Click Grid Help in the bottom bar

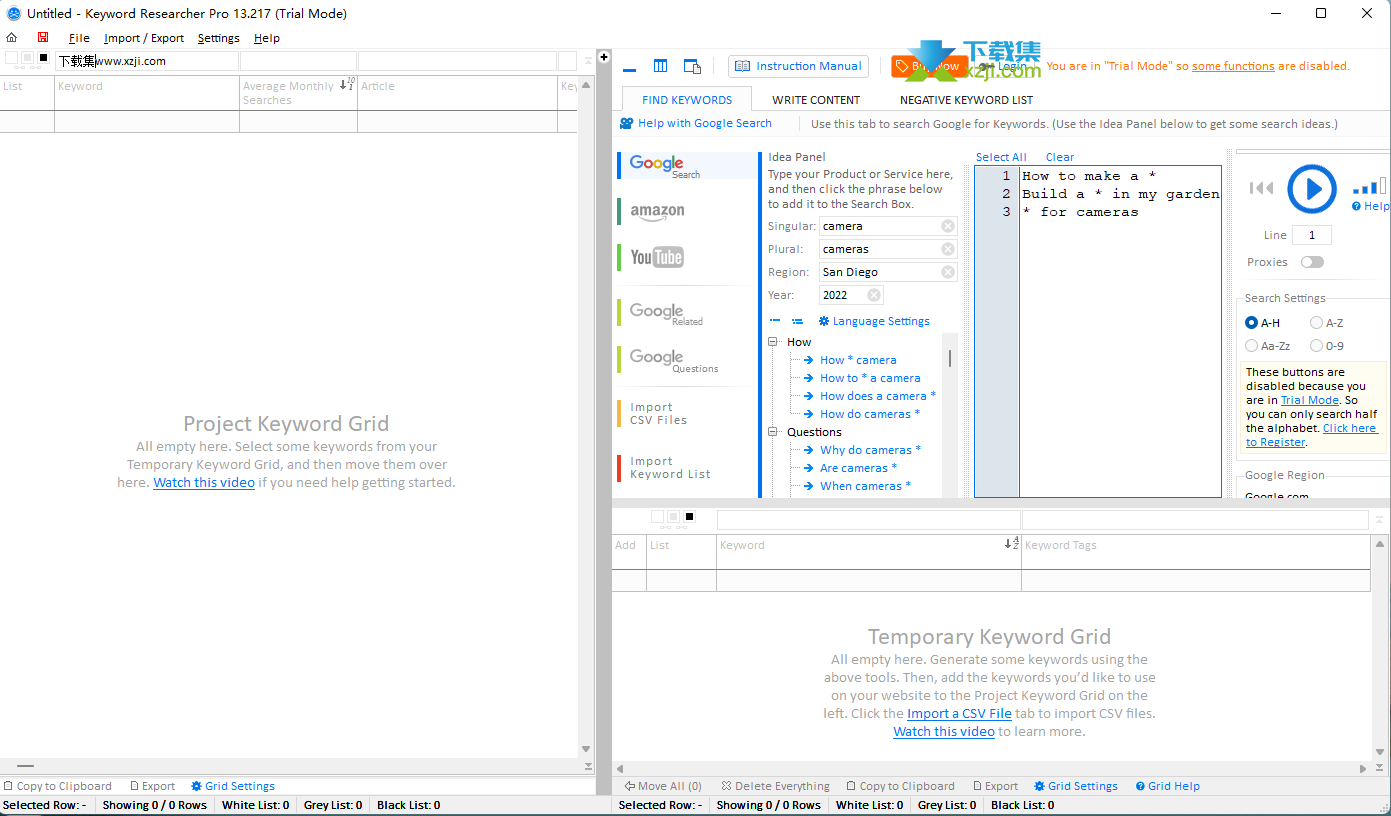(x=1167, y=786)
